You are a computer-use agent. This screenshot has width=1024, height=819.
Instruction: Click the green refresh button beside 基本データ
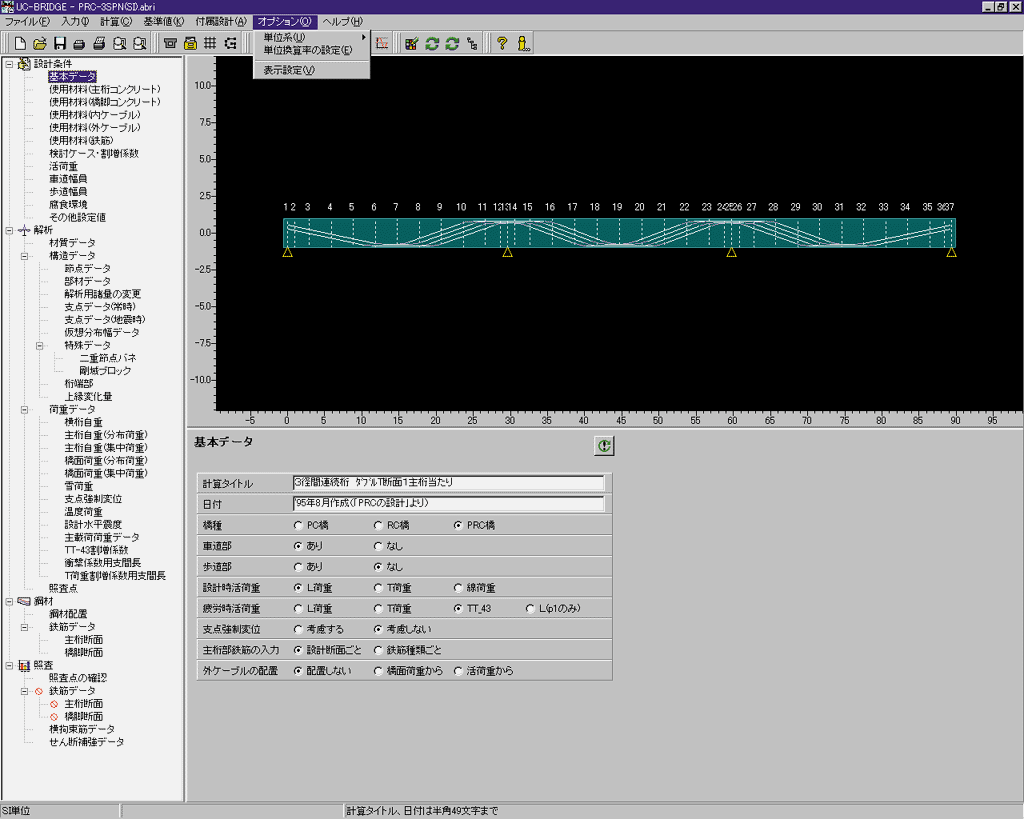tap(604, 447)
